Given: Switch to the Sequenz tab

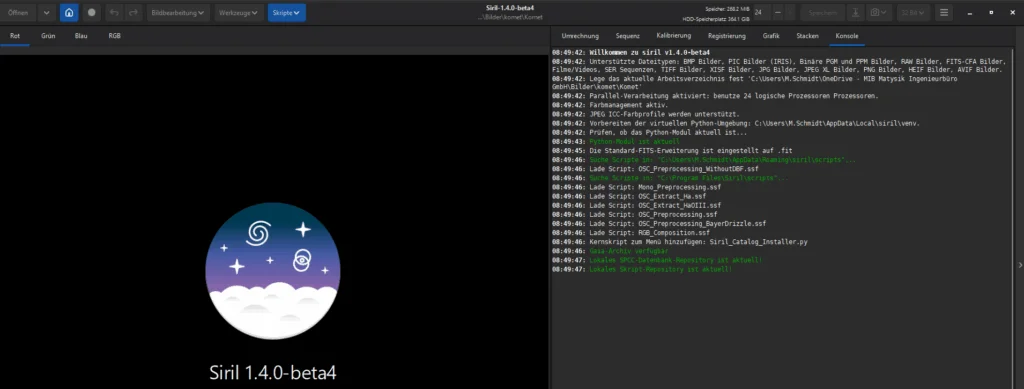Looking at the screenshot, I should click(628, 36).
